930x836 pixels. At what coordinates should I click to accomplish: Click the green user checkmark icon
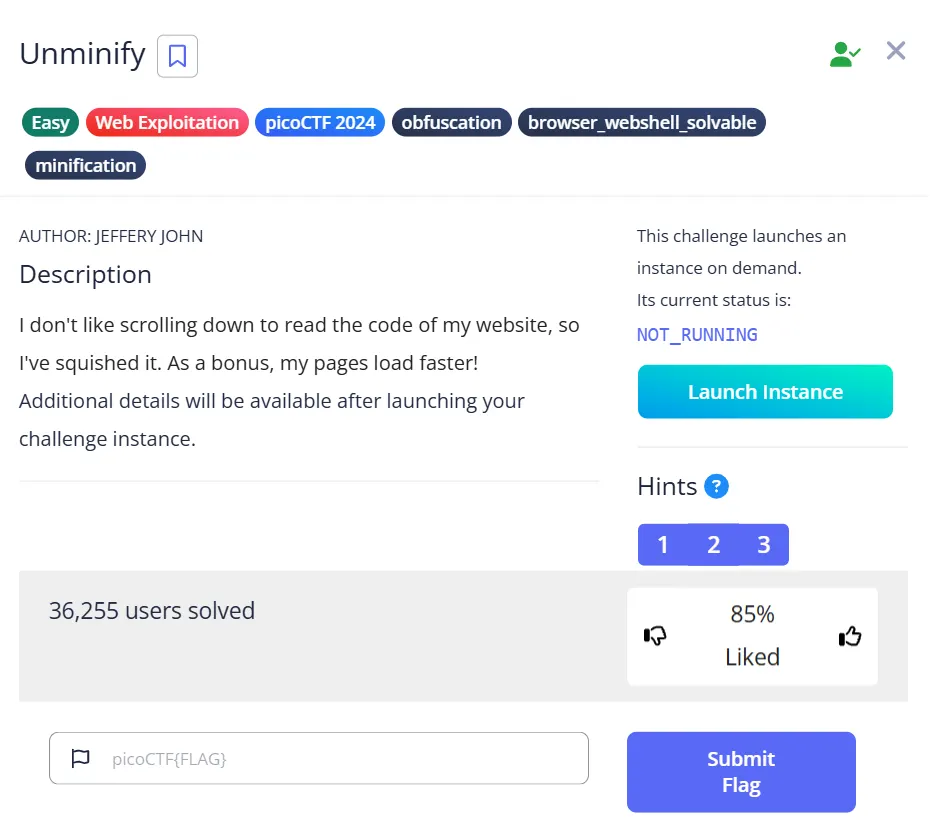coord(845,52)
